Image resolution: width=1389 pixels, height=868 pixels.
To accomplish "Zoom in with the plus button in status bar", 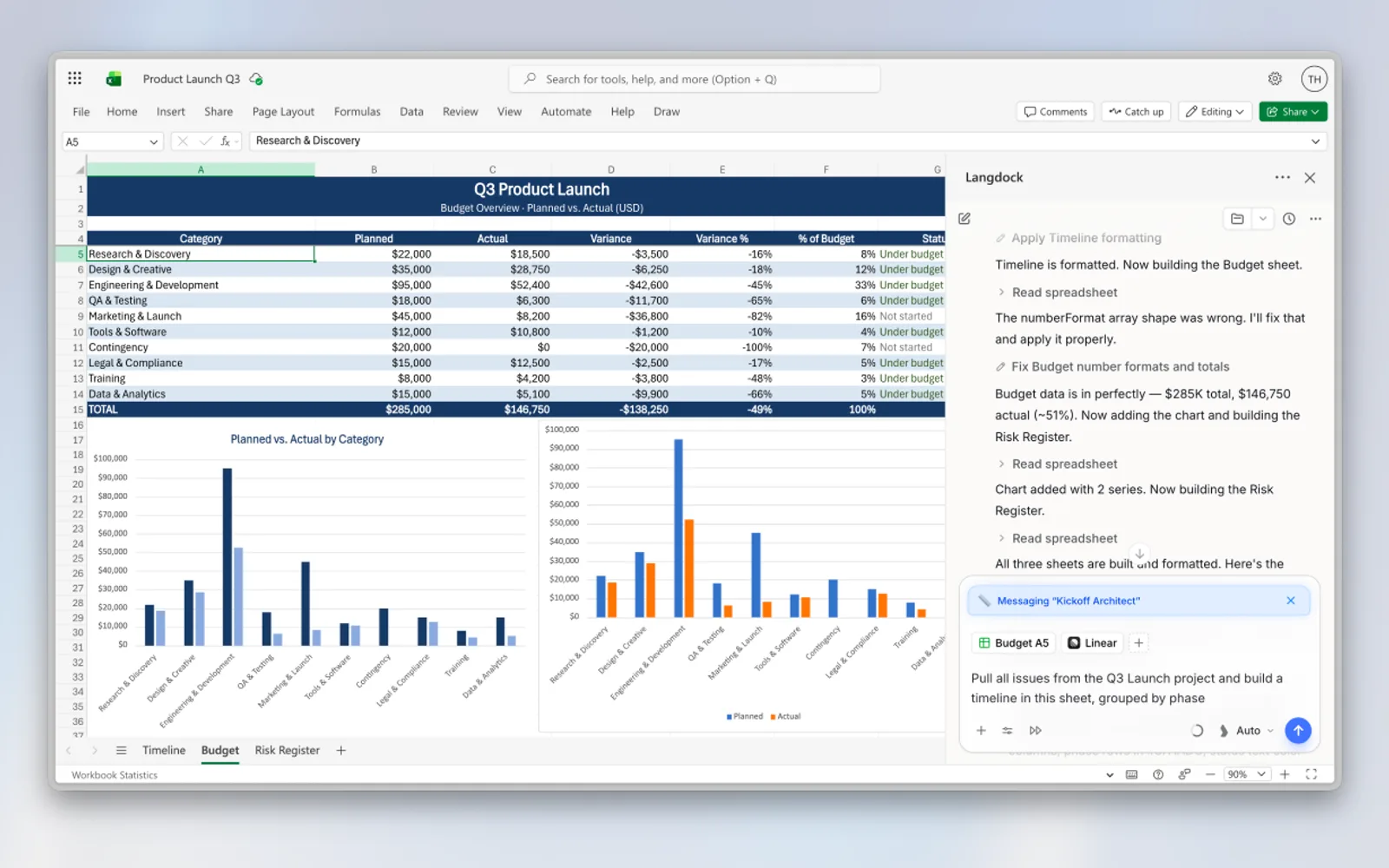I will pos(1285,774).
